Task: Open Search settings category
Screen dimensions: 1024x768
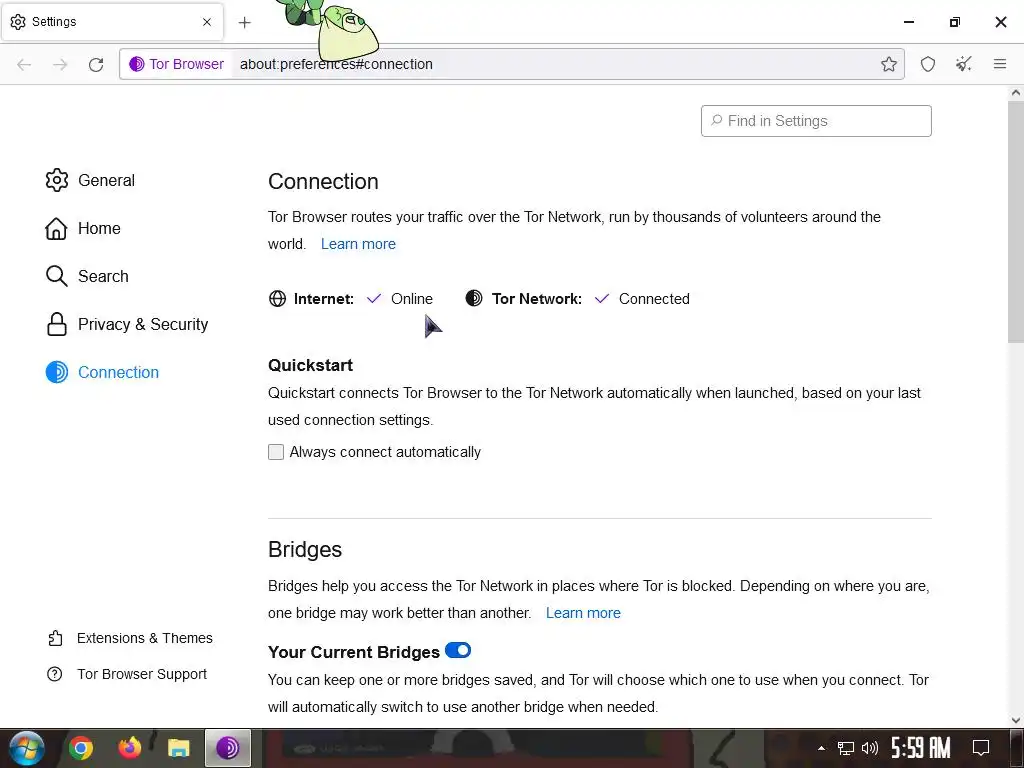Action: tap(87, 276)
